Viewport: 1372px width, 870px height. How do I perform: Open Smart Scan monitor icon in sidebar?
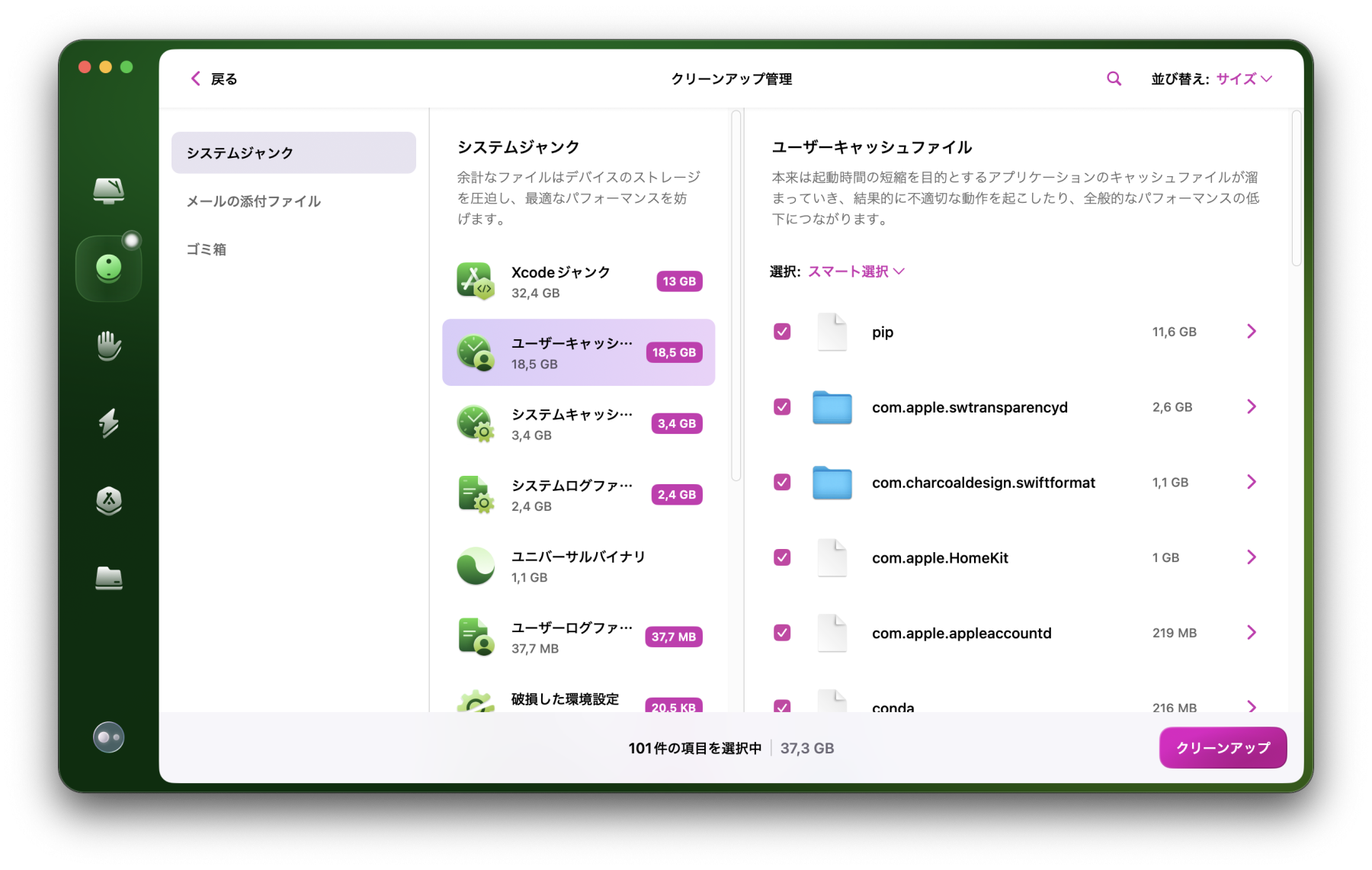tap(109, 191)
